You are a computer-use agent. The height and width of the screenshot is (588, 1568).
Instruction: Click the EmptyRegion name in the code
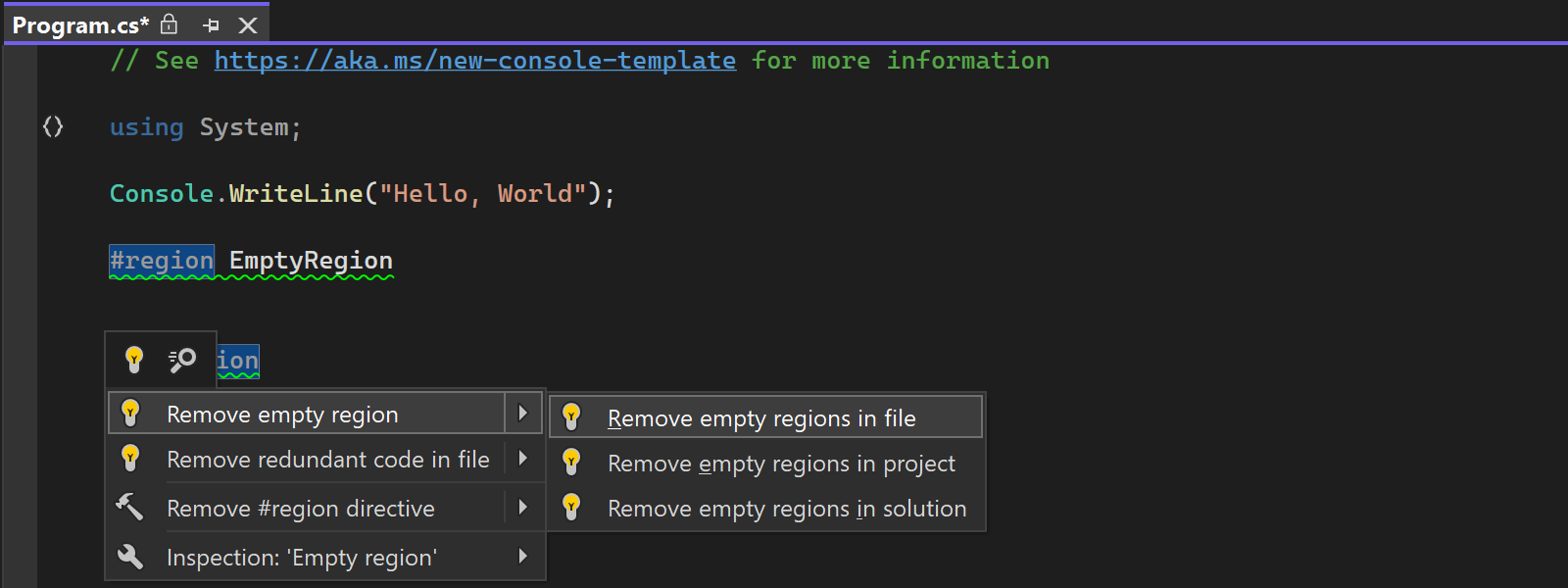coord(311,261)
